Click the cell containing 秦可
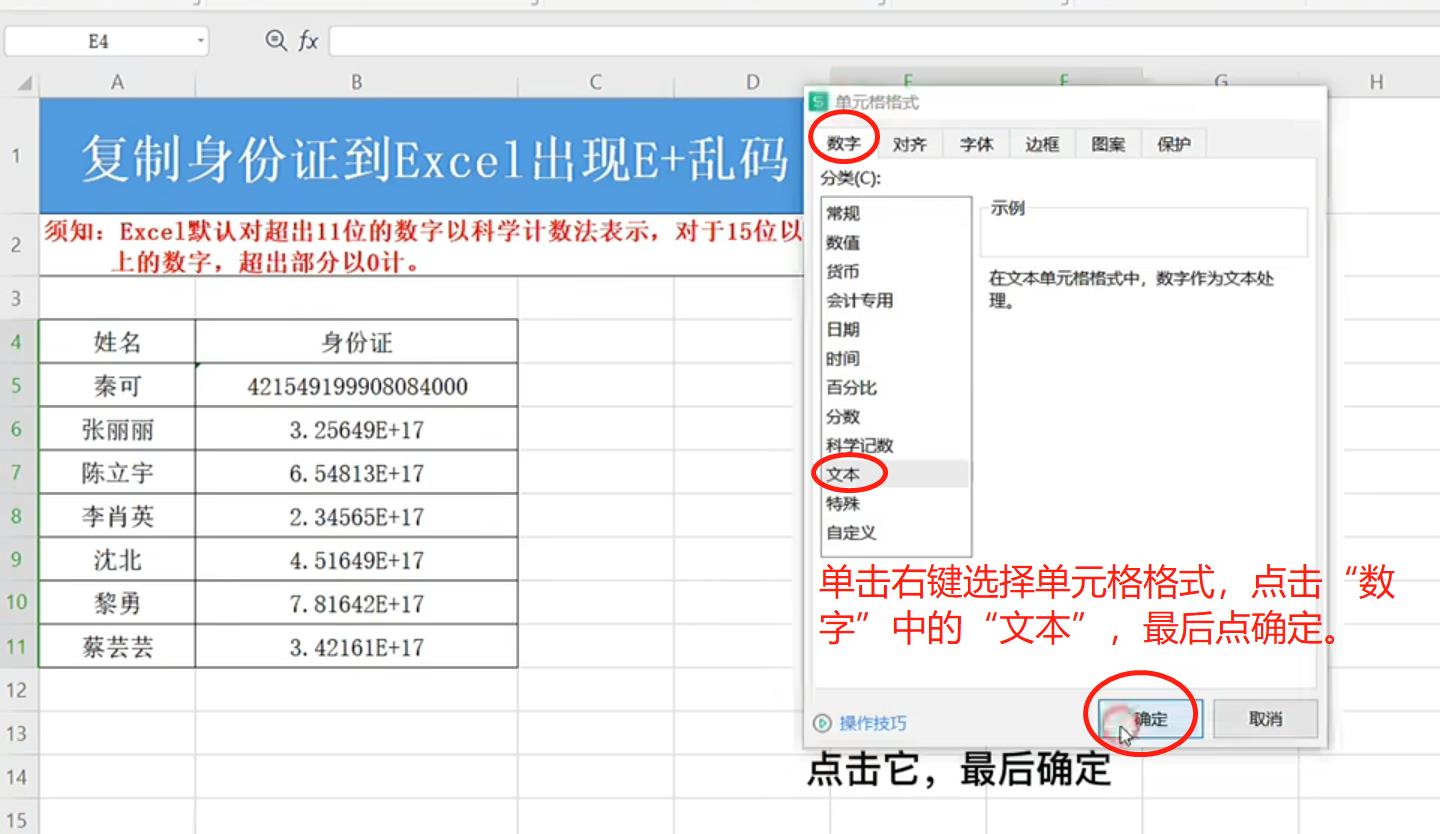Screen dimensions: 1440x834 pyautogui.click(x=117, y=385)
